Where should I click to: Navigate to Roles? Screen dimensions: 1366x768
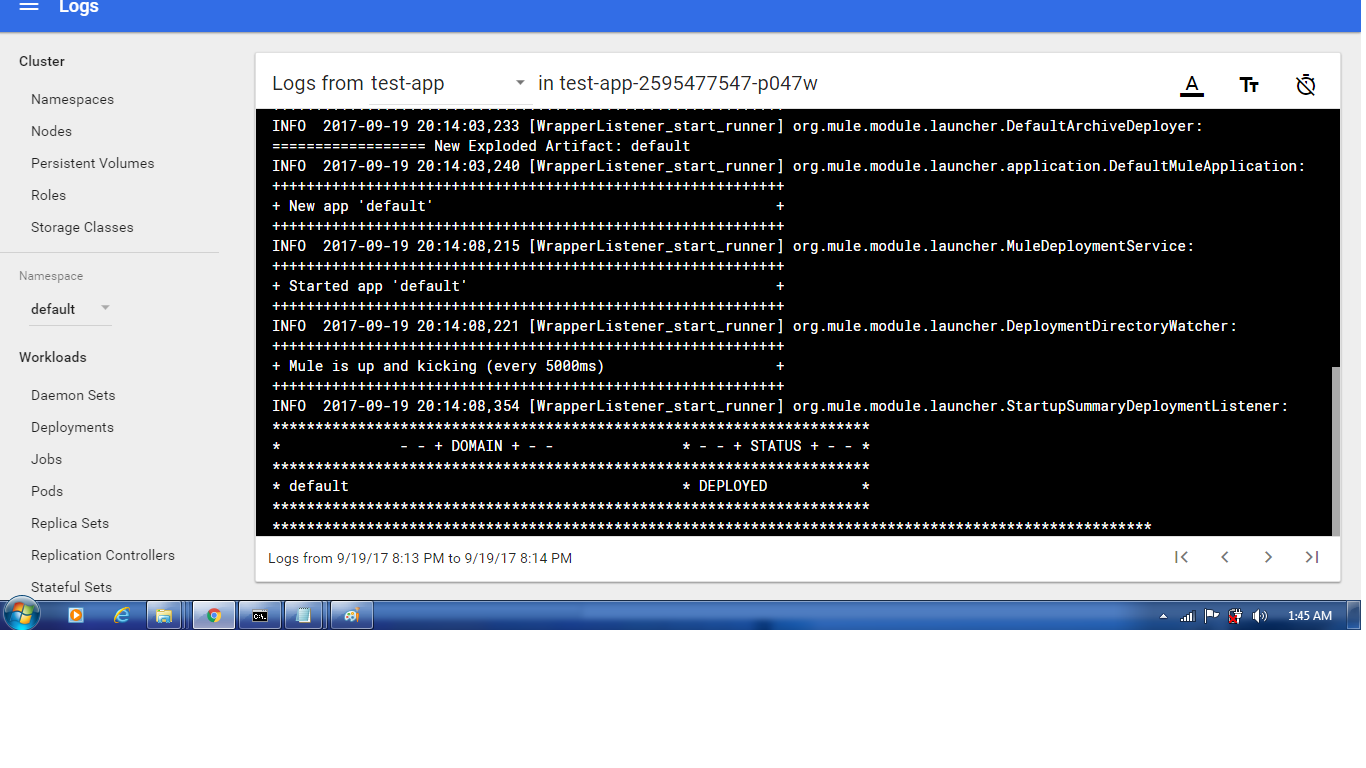48,195
